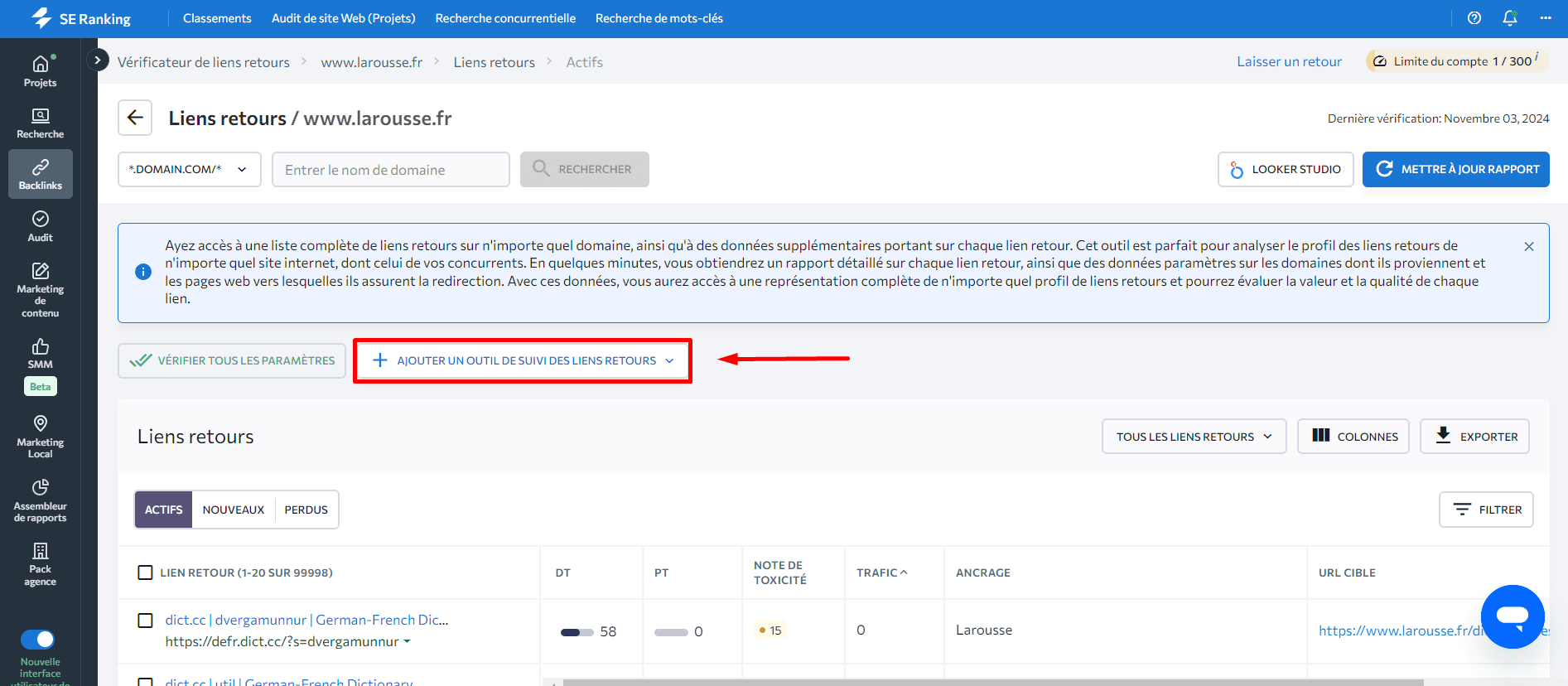The width and height of the screenshot is (1568, 686).
Task: Click the Laisser un retour link
Action: (1289, 61)
